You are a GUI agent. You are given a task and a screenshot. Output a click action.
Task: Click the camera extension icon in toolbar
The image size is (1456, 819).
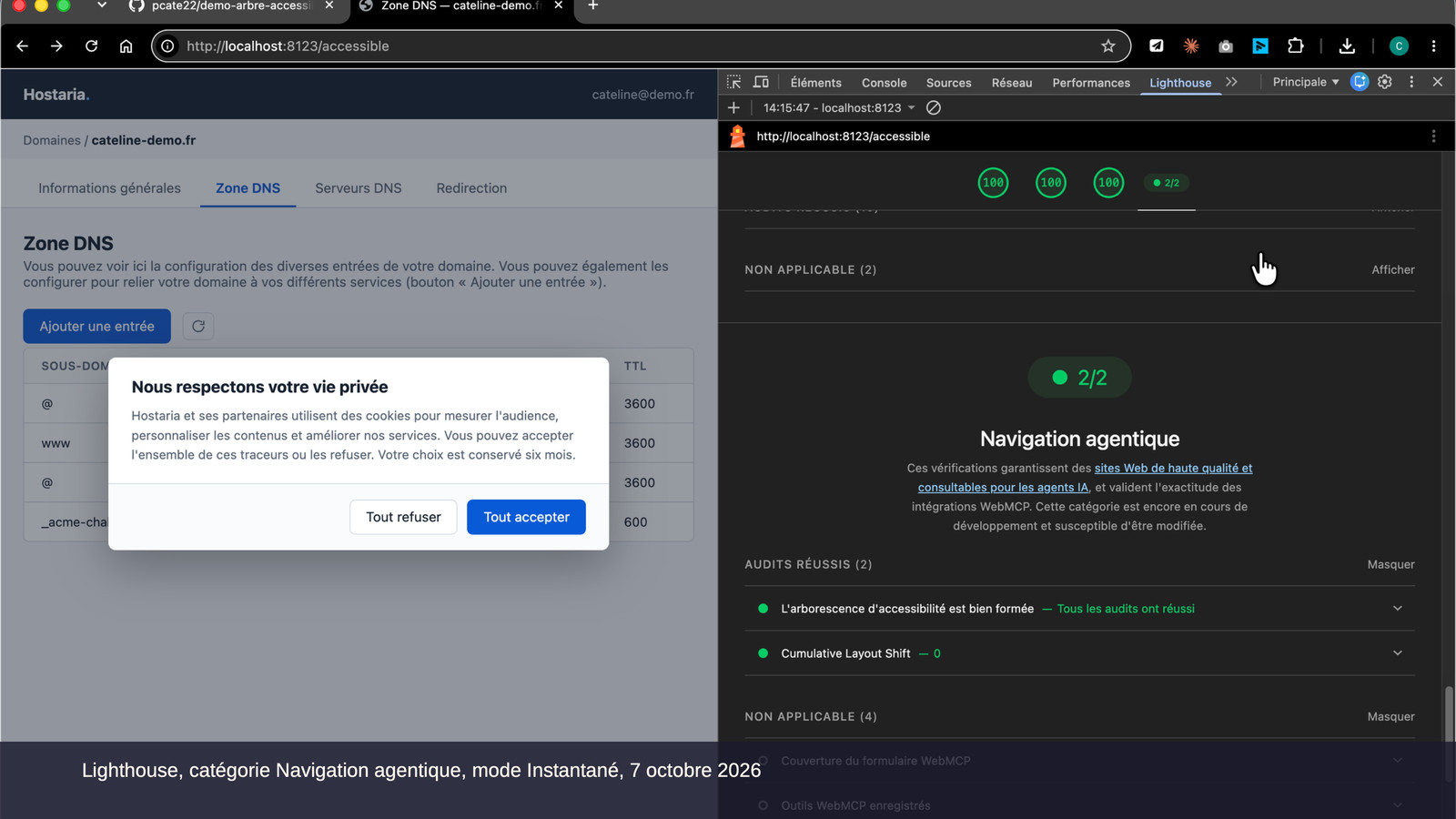pos(1226,45)
